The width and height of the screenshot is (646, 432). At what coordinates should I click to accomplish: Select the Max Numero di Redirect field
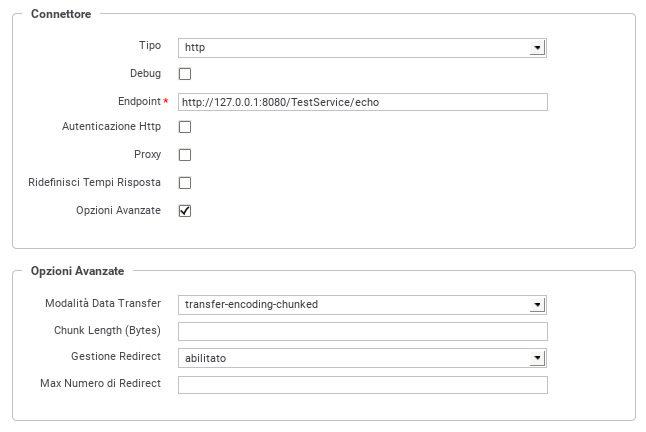[363, 385]
